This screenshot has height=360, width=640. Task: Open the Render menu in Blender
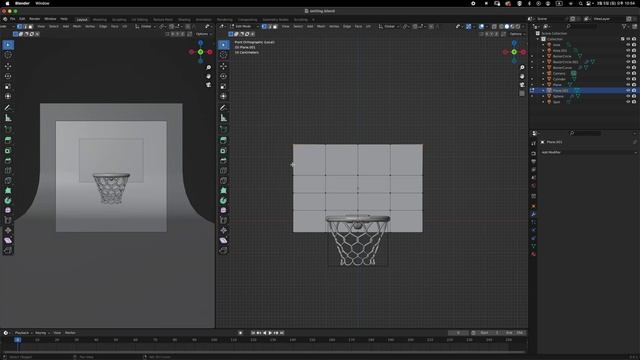point(35,19)
